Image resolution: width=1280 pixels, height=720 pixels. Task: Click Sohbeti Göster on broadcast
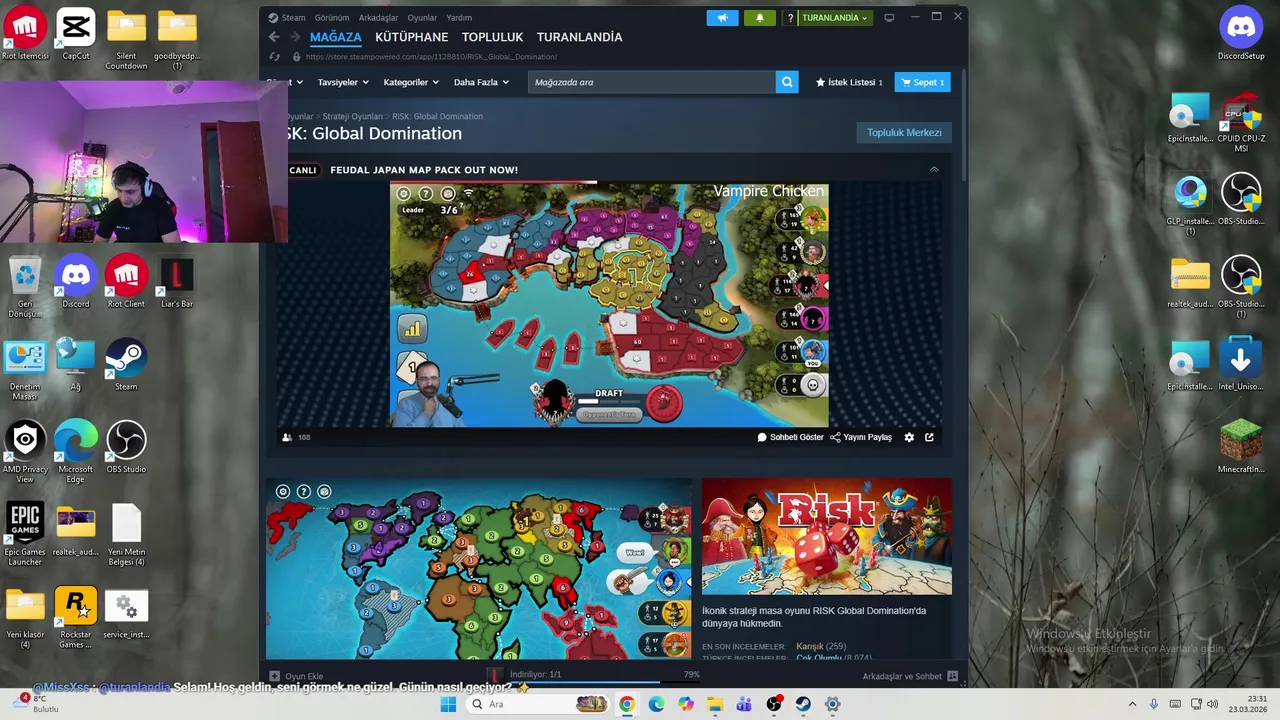pyautogui.click(x=790, y=437)
